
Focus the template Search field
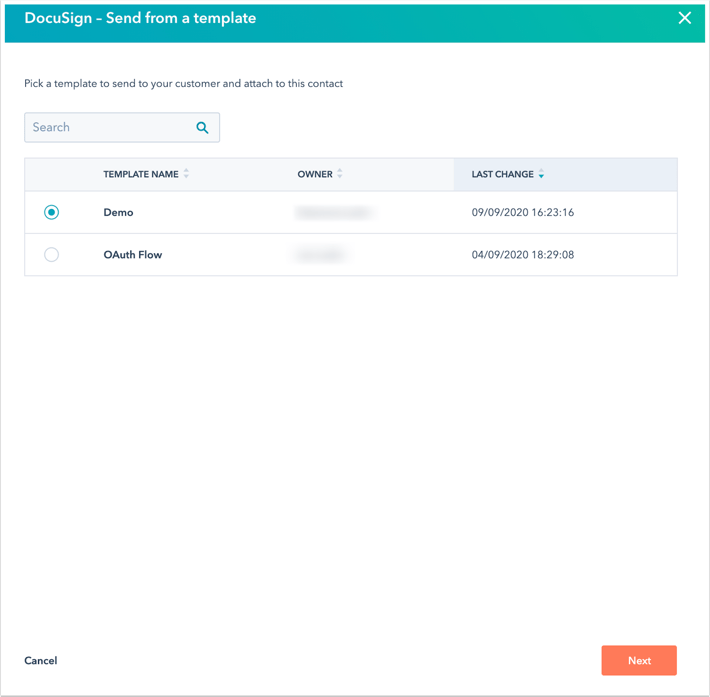122,128
